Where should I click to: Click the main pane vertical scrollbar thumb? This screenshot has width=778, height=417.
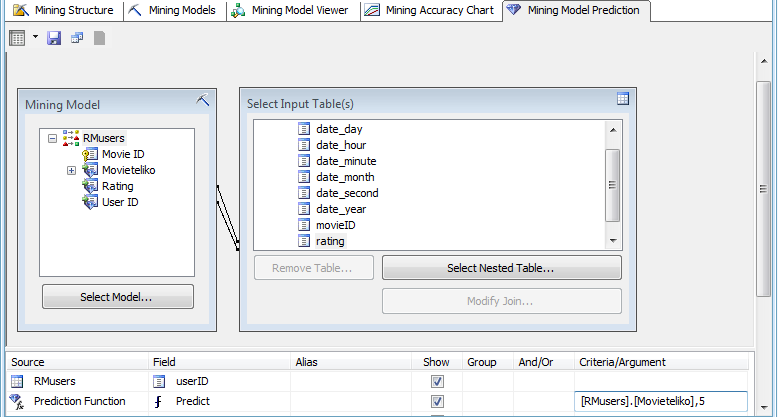764,188
